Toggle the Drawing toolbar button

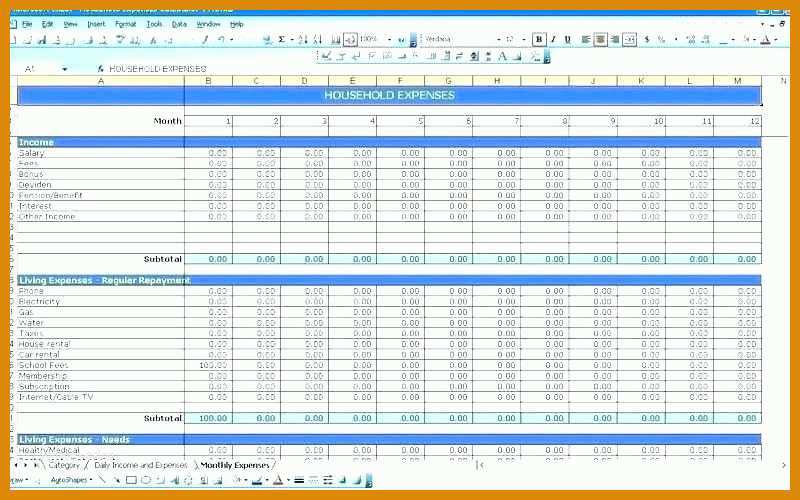(350, 39)
